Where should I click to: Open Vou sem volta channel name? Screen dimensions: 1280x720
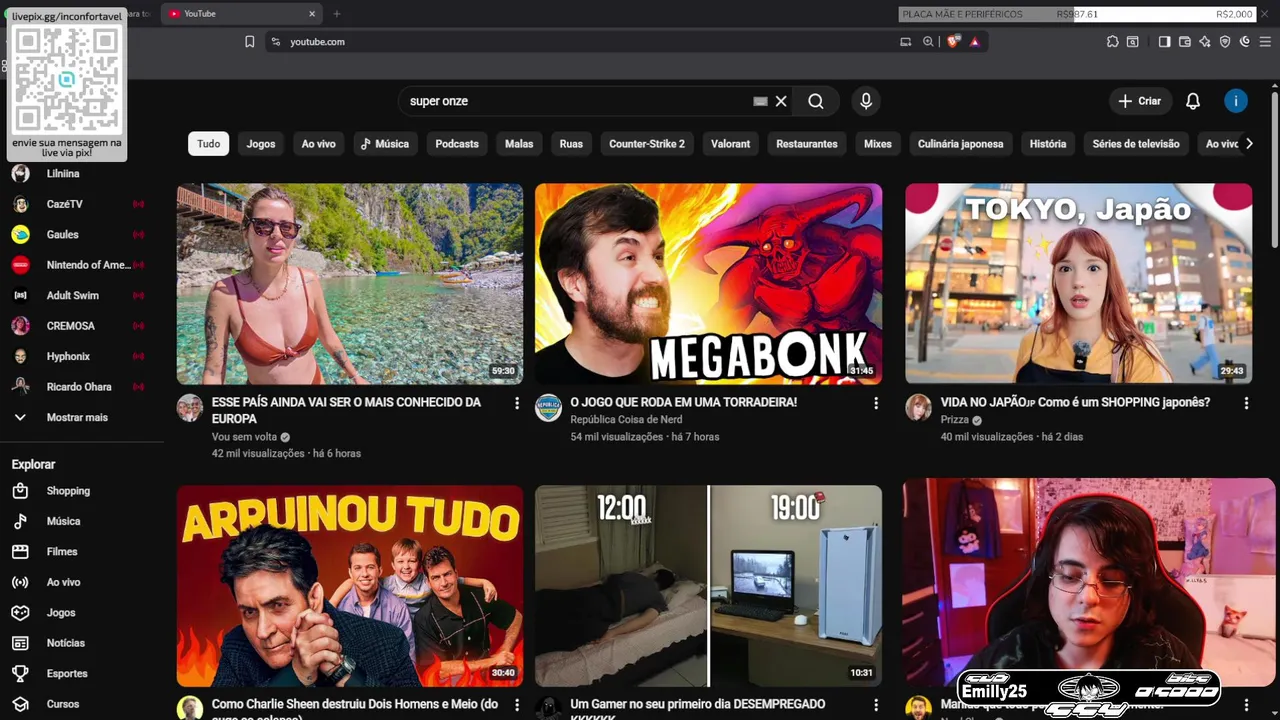(x=244, y=437)
